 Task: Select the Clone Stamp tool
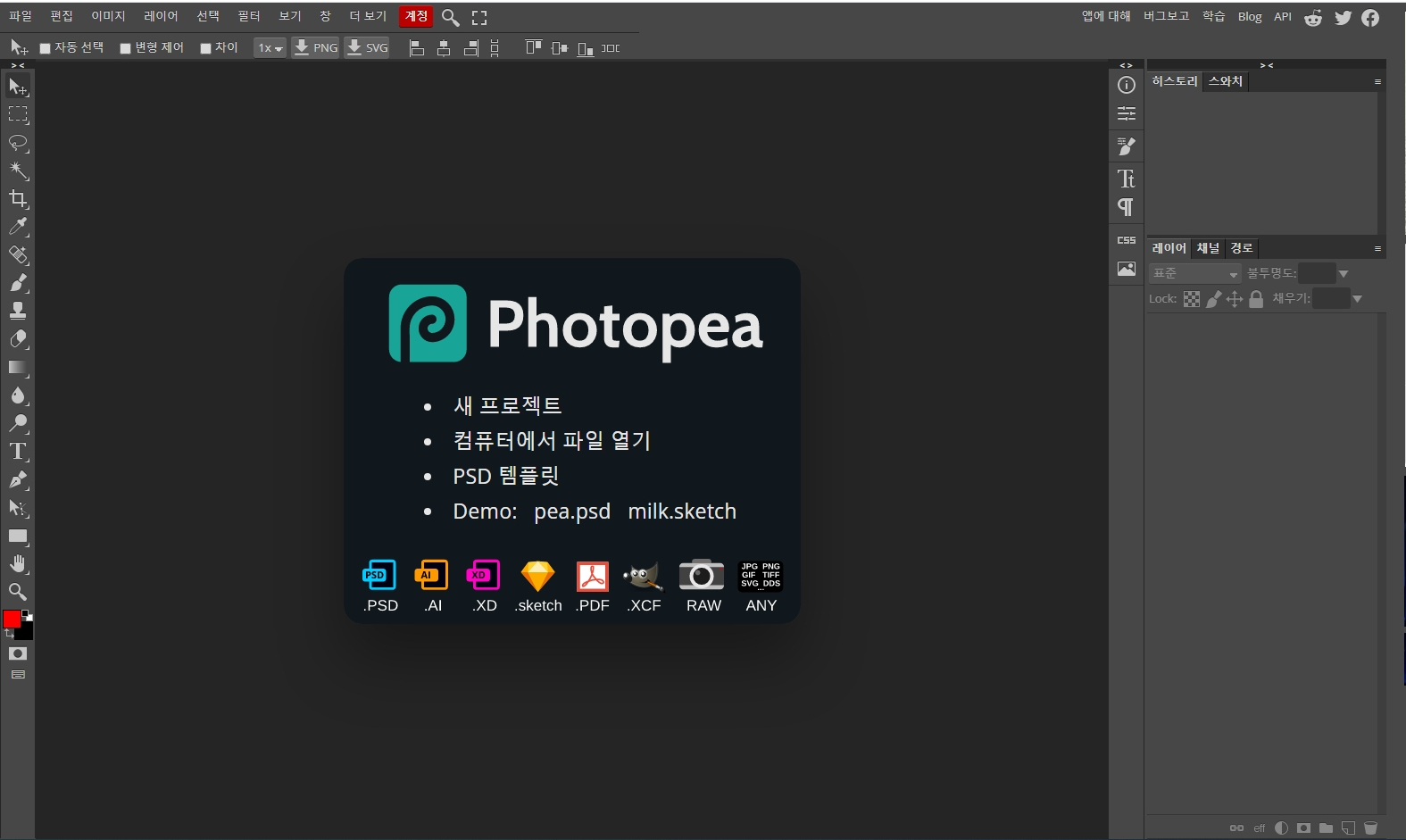[18, 311]
